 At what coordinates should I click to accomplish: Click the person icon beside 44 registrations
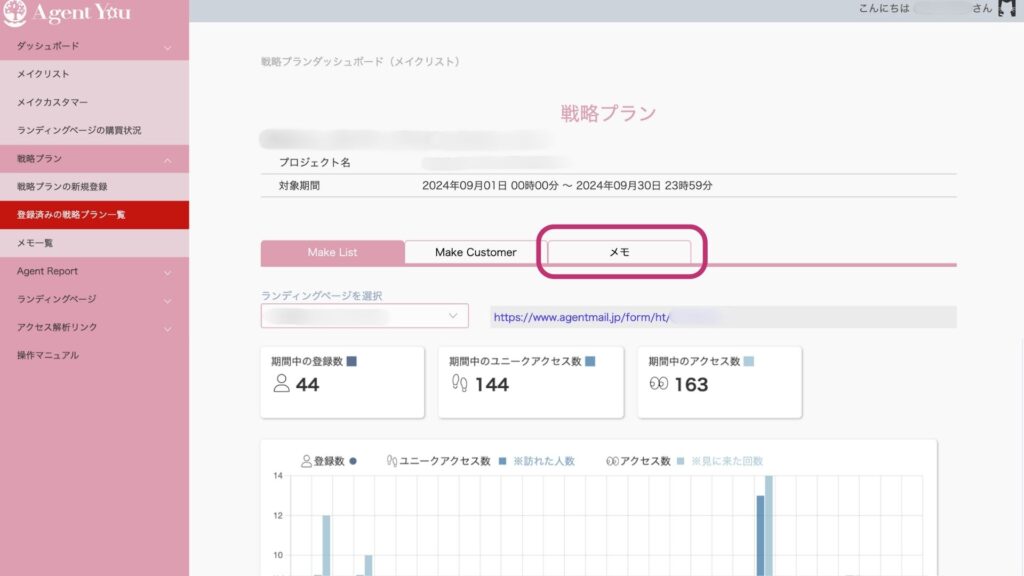click(281, 384)
